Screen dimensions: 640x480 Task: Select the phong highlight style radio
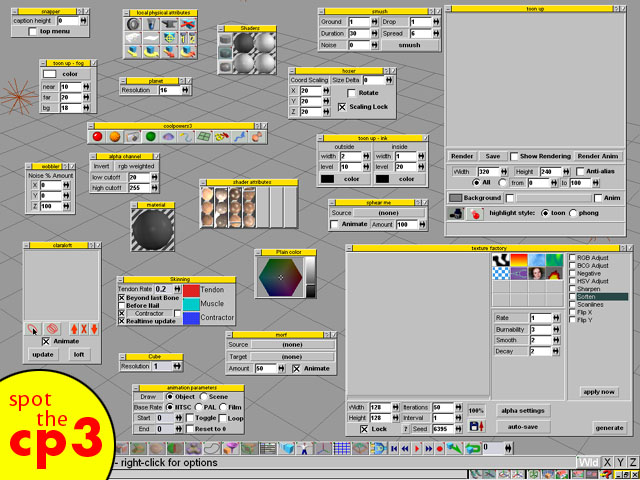pos(573,213)
